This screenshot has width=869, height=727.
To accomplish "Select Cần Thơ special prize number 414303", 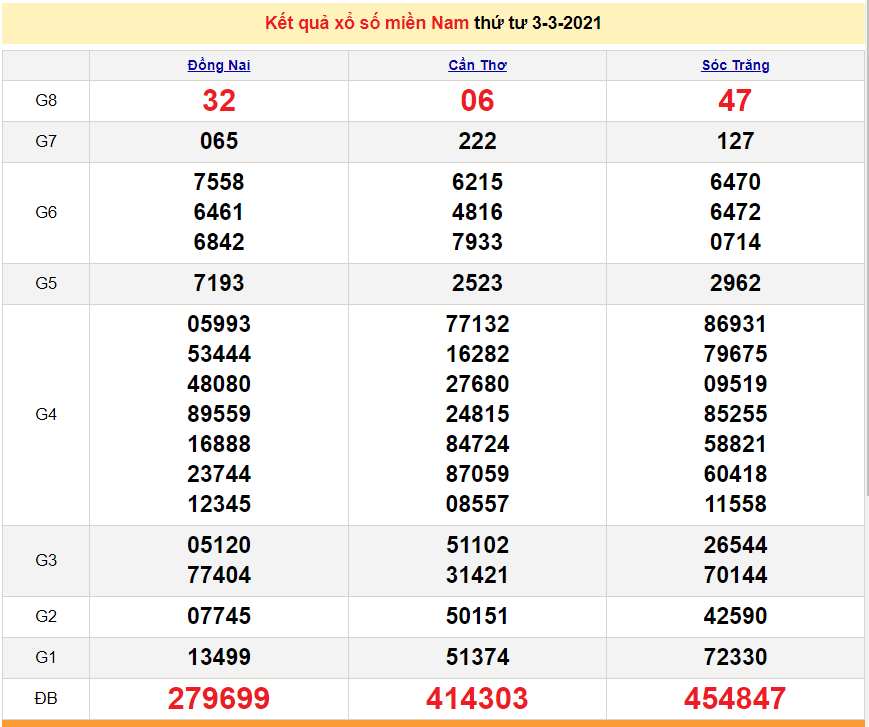I will click(x=477, y=698).
